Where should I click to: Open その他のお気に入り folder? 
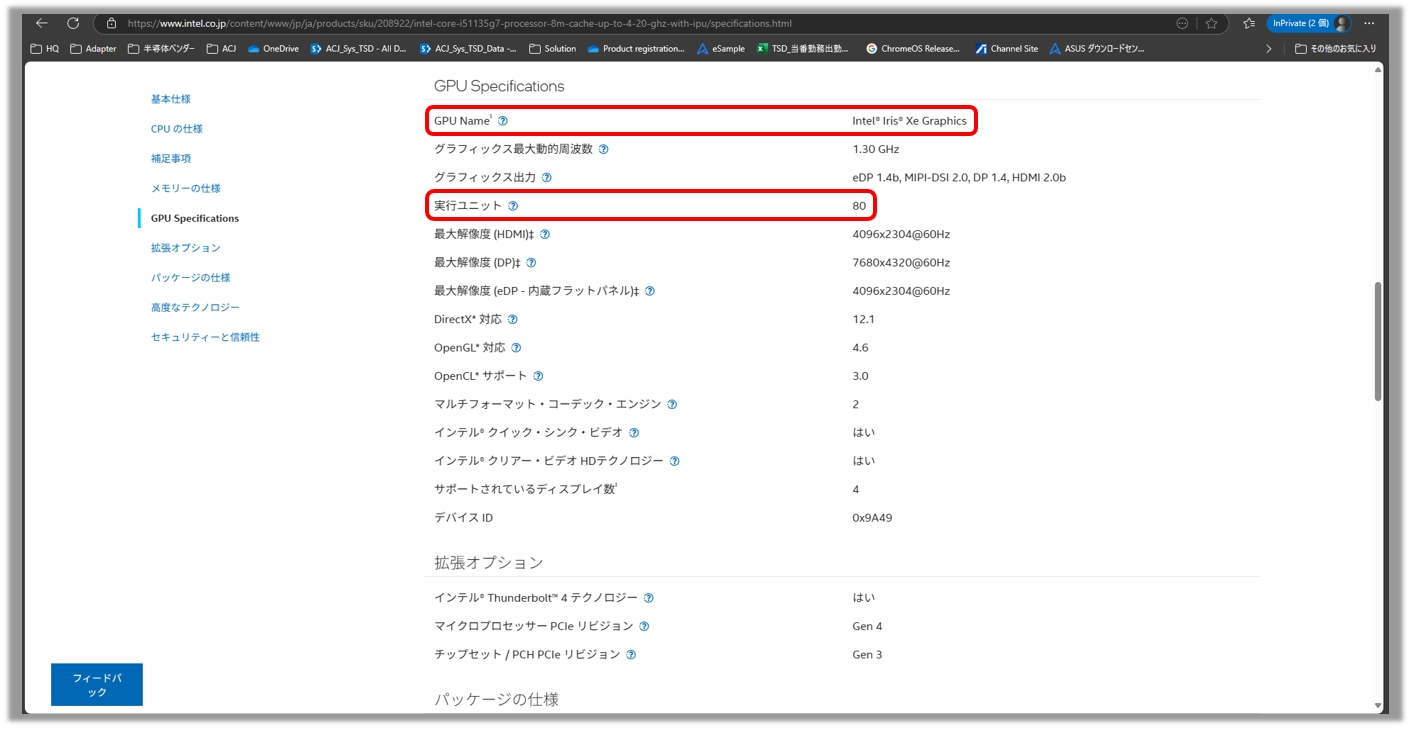tap(1335, 48)
